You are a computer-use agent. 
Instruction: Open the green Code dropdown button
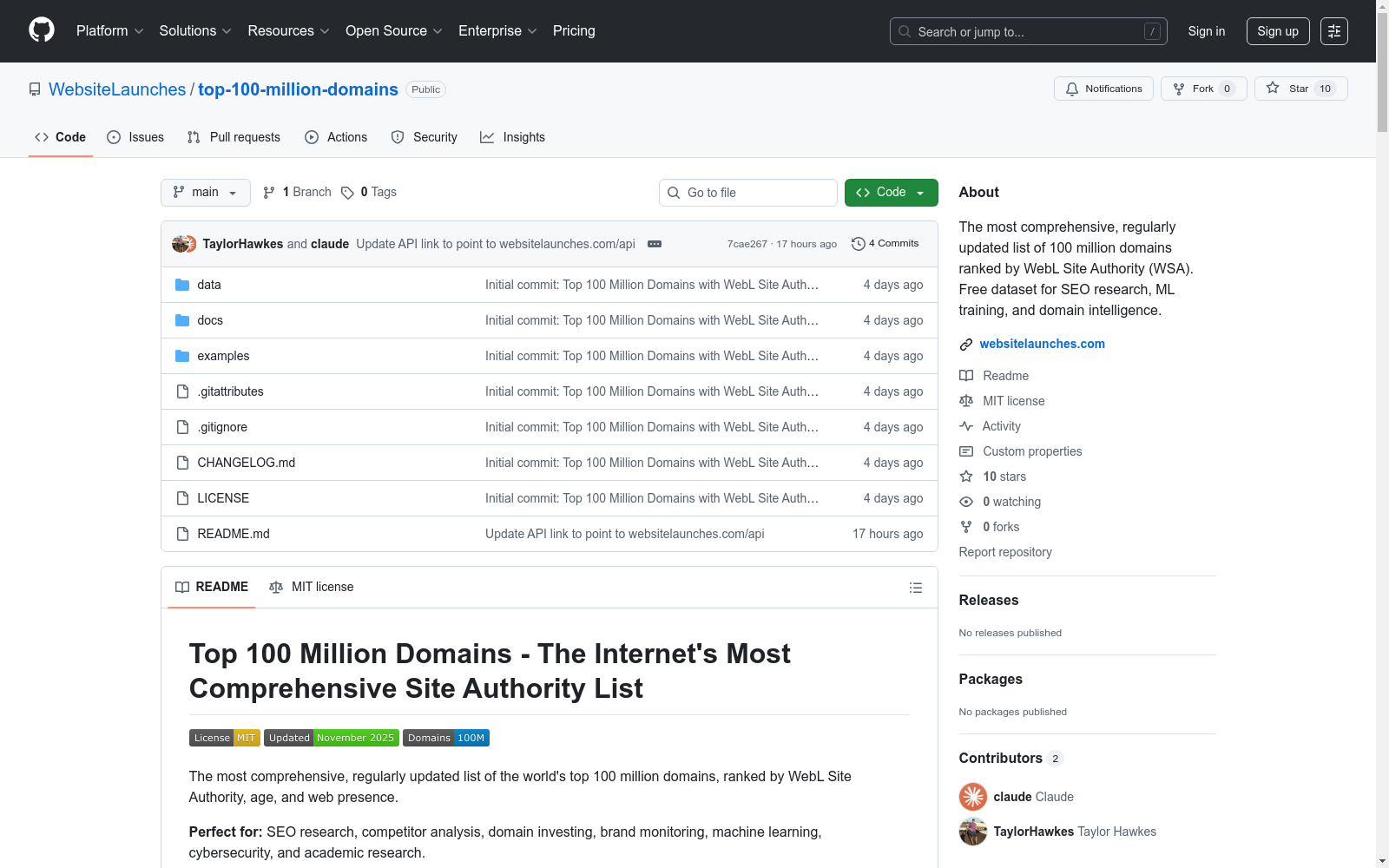[x=892, y=193]
